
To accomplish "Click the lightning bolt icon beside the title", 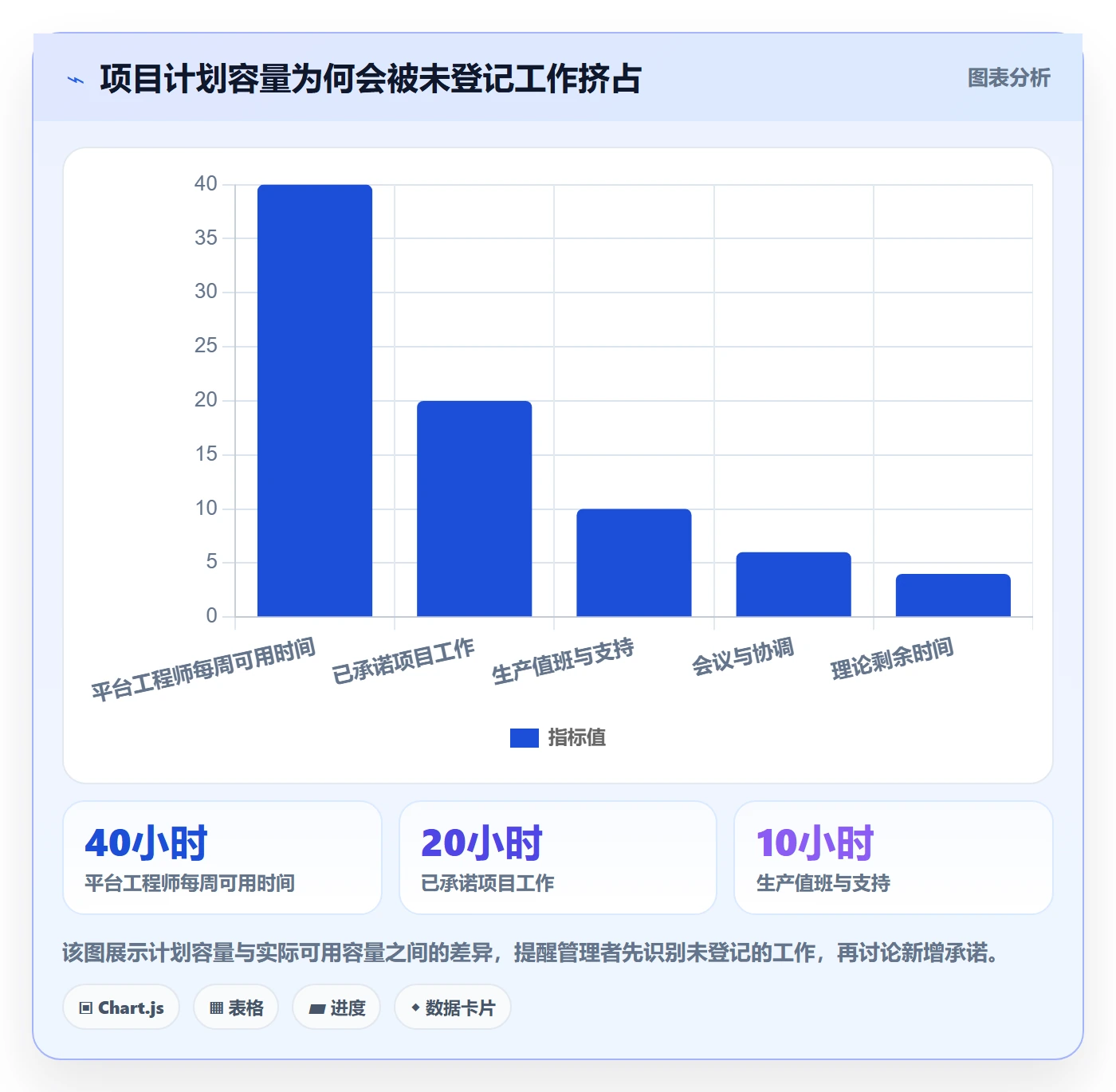I will pyautogui.click(x=76, y=80).
